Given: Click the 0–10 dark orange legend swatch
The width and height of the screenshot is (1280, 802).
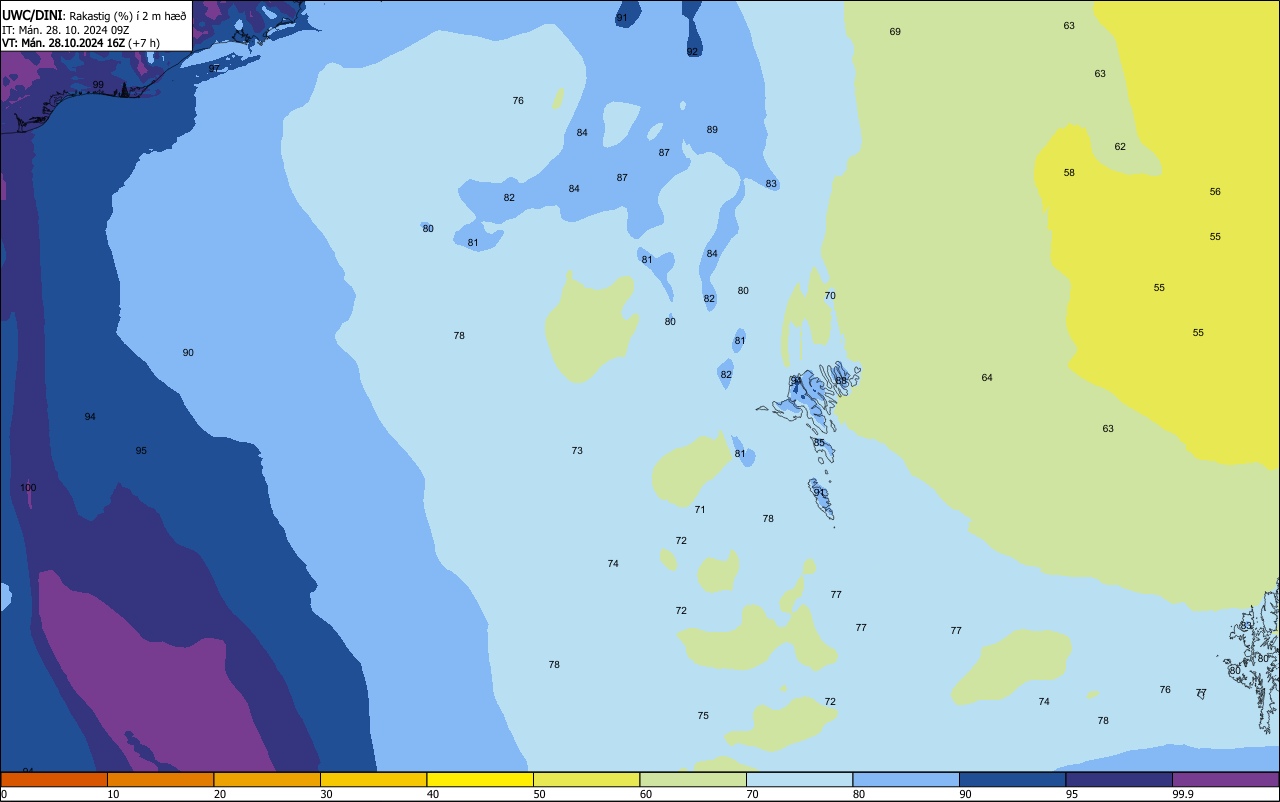Looking at the screenshot, I should pyautogui.click(x=54, y=779).
